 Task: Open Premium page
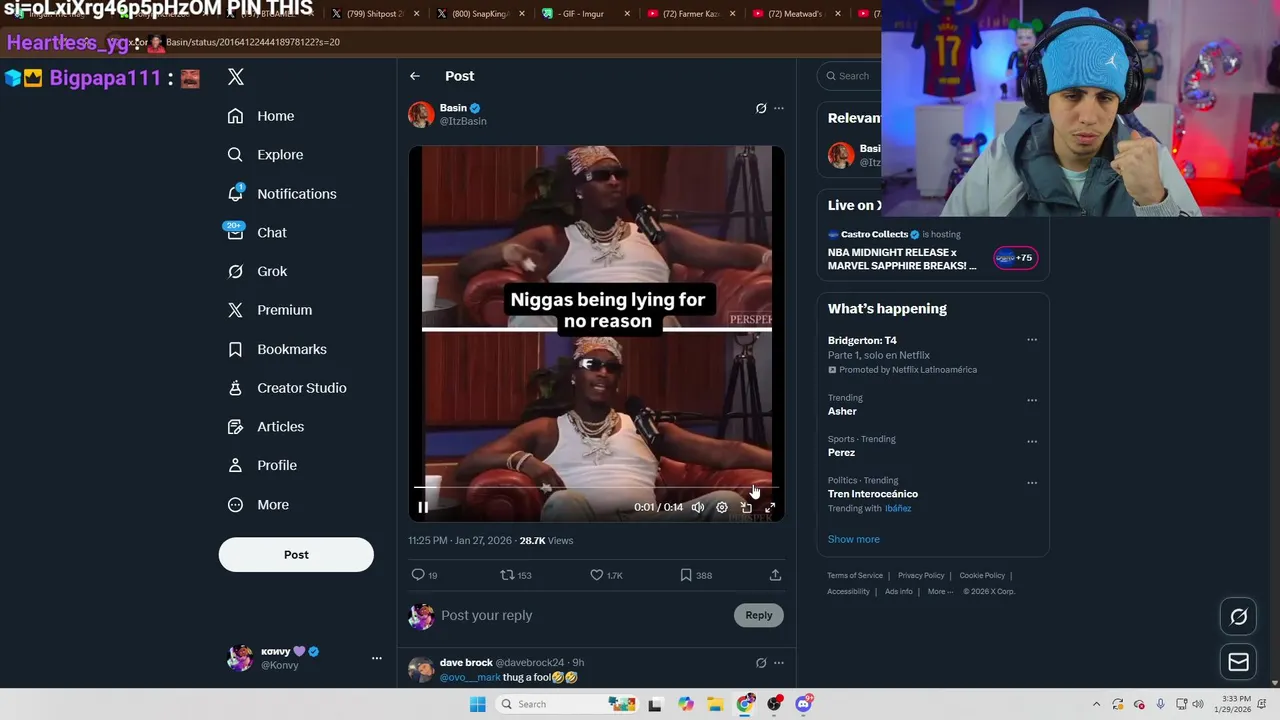(x=270, y=310)
